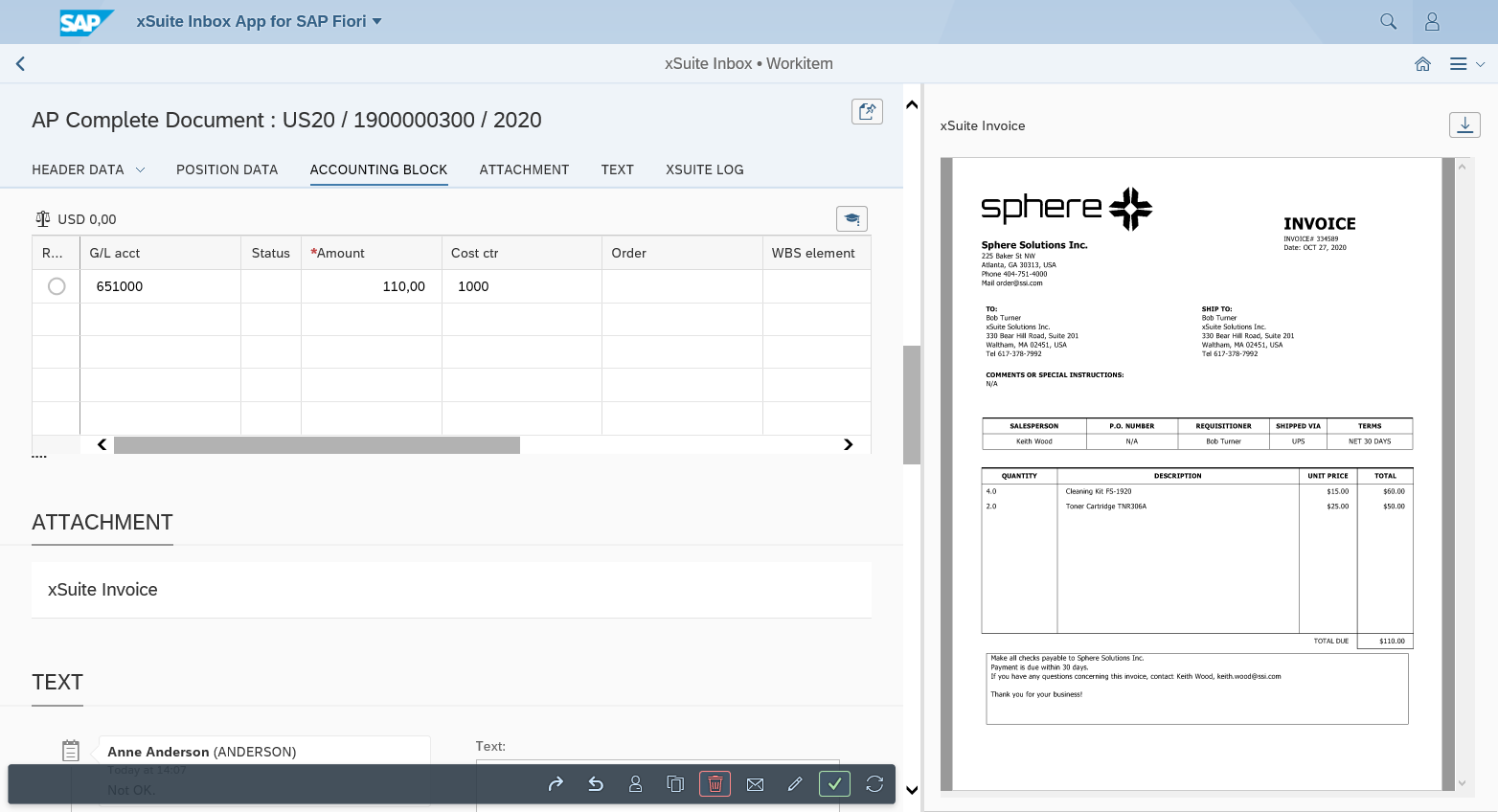Click the Home icon in header

[1422, 64]
